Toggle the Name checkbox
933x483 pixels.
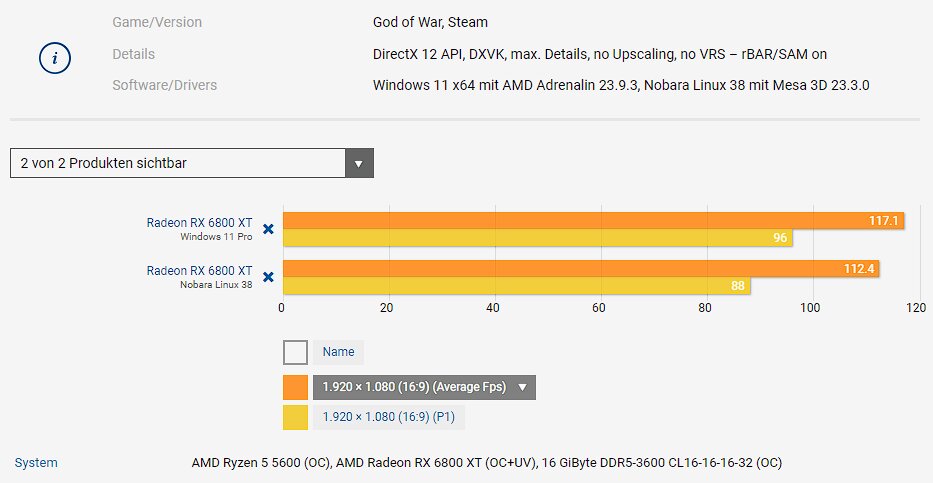pyautogui.click(x=295, y=352)
